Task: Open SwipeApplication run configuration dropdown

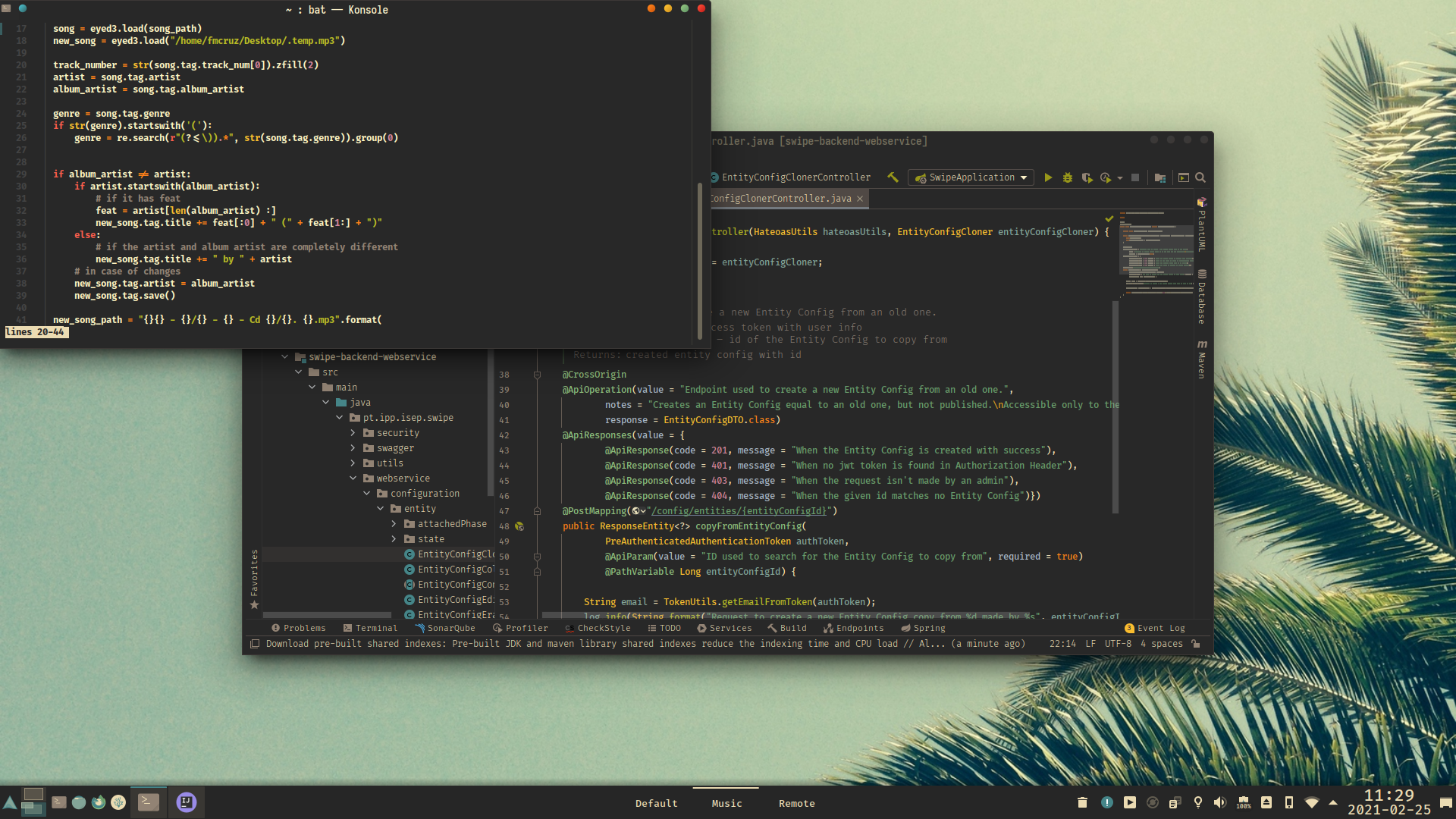Action: [971, 177]
